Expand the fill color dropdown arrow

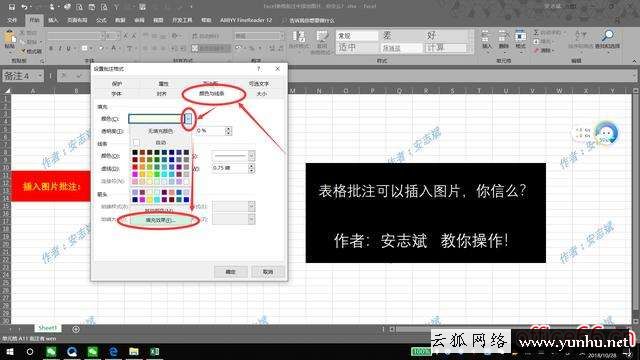point(188,119)
